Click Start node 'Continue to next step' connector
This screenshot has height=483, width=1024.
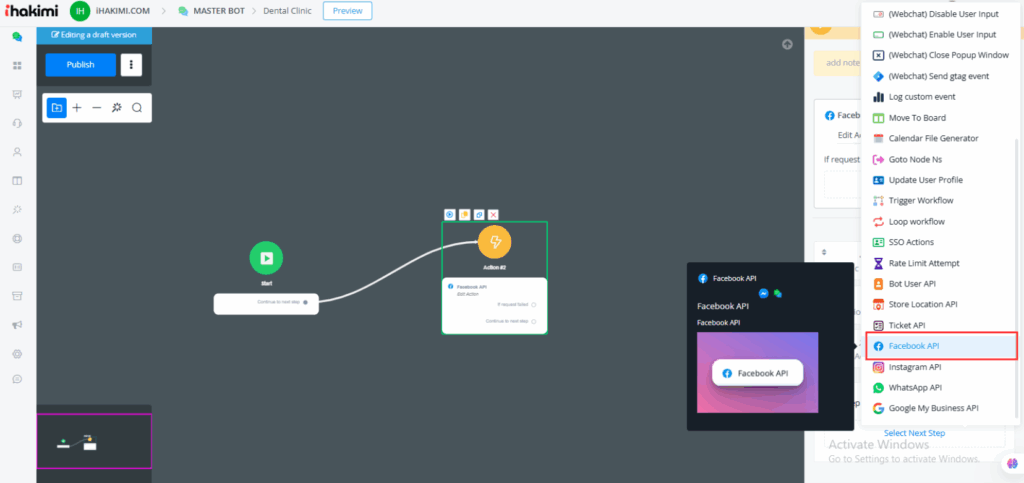click(306, 300)
